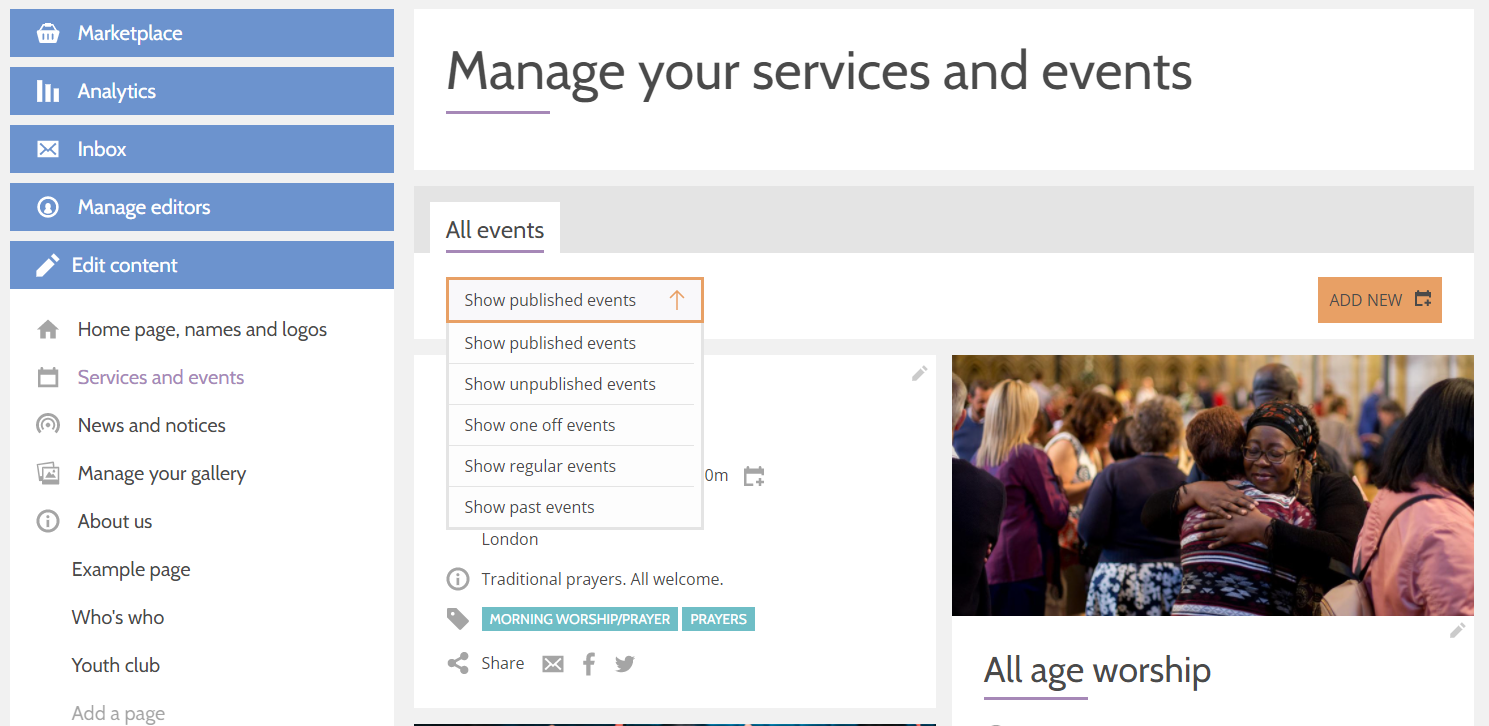Click the Inbox envelope icon
Screen dimensions: 1489x726
click(x=48, y=149)
